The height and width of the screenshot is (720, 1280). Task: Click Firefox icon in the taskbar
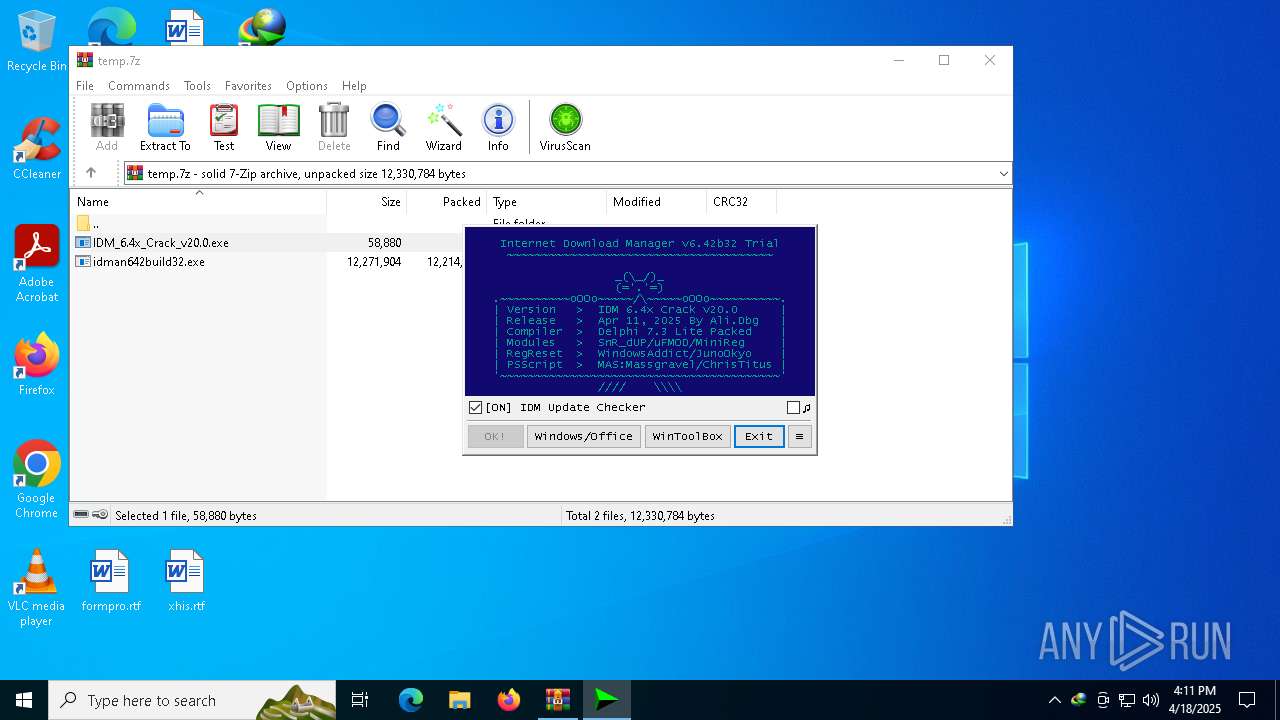[509, 700]
